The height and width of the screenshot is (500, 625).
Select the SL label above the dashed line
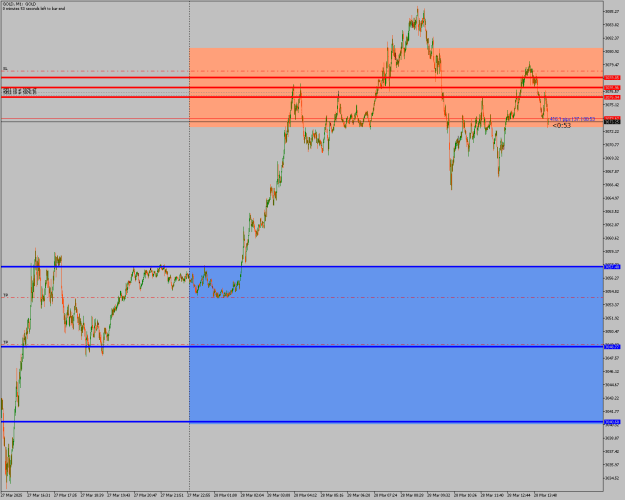coord(5,69)
